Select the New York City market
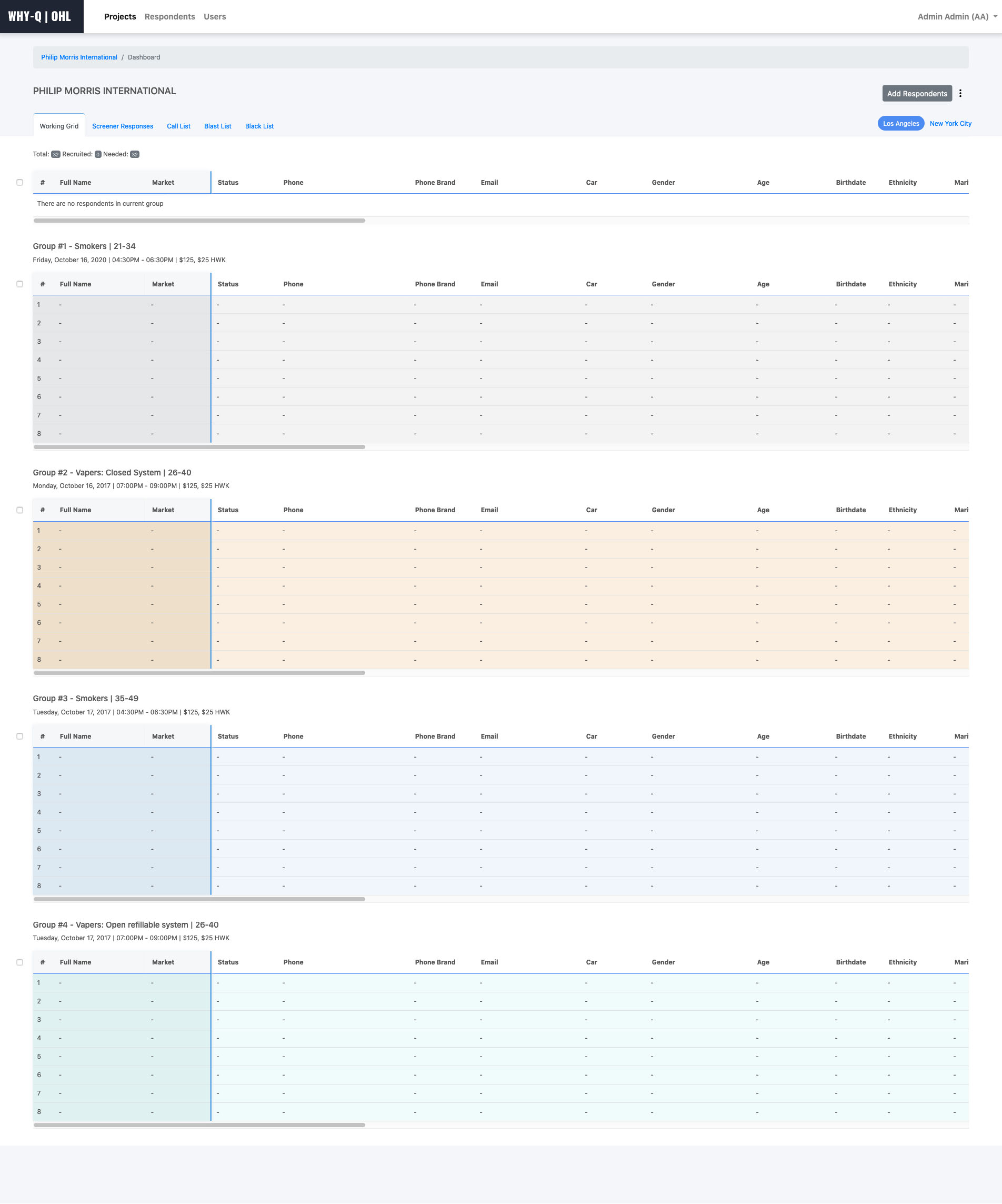Image resolution: width=1002 pixels, height=1204 pixels. 950,123
